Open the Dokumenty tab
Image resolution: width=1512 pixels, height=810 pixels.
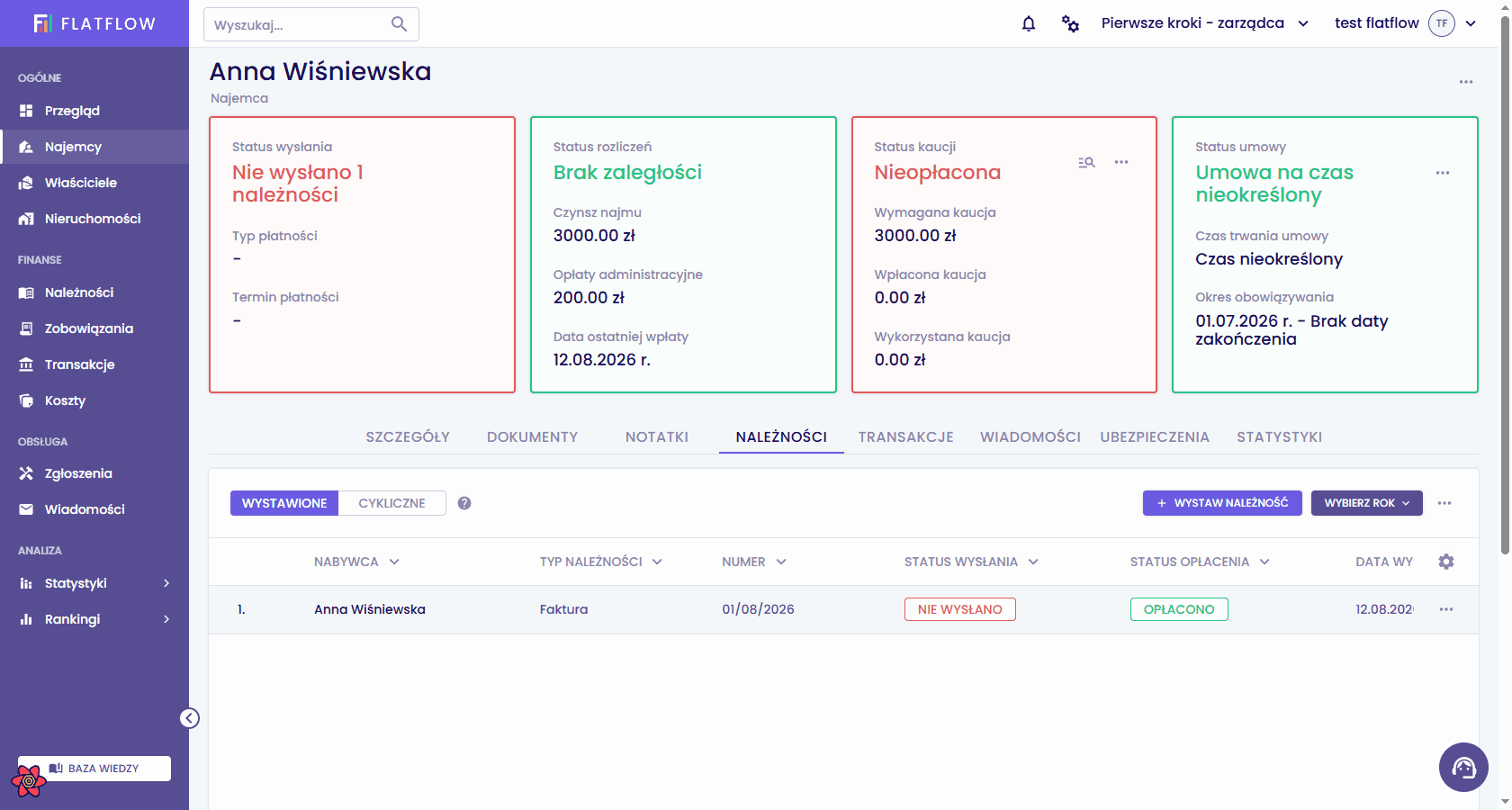tap(532, 436)
